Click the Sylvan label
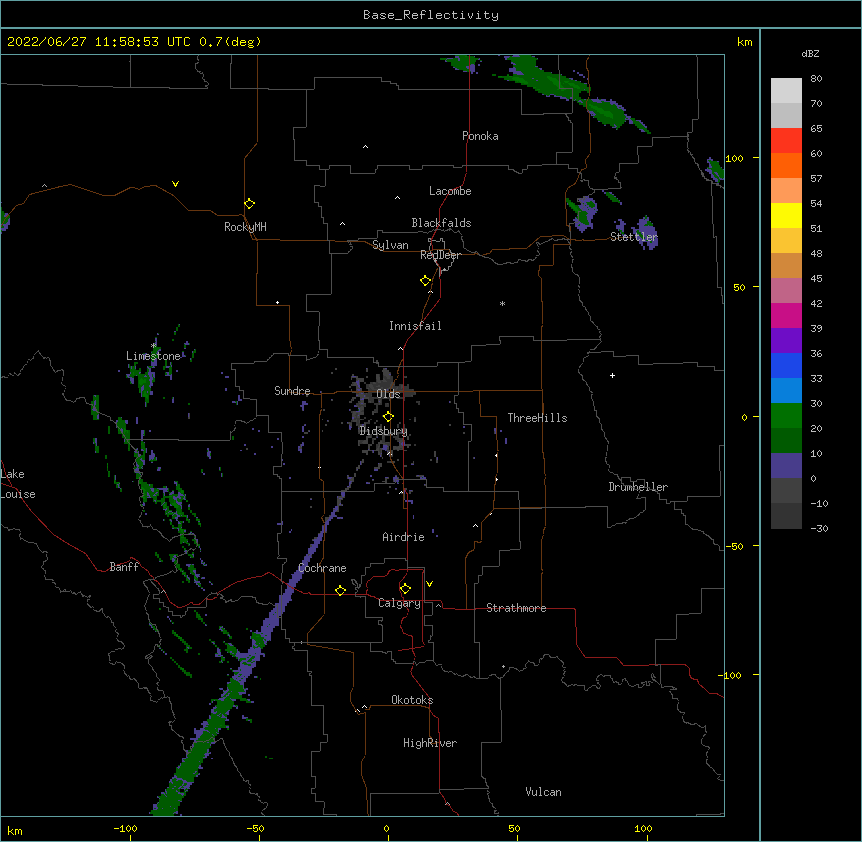862x842 pixels. pos(390,245)
